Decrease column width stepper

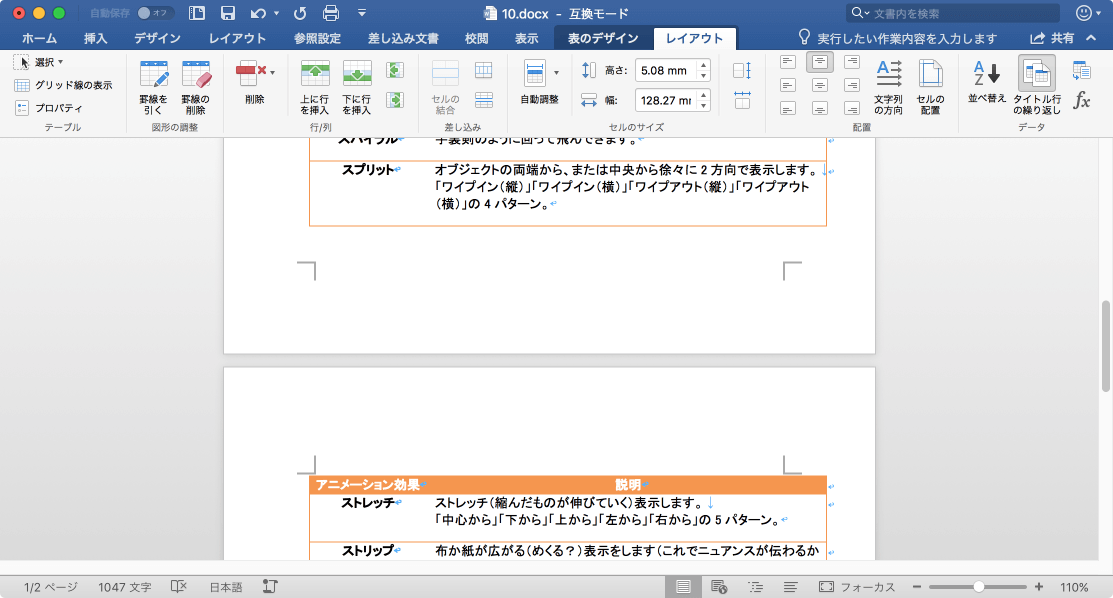pyautogui.click(x=703, y=105)
